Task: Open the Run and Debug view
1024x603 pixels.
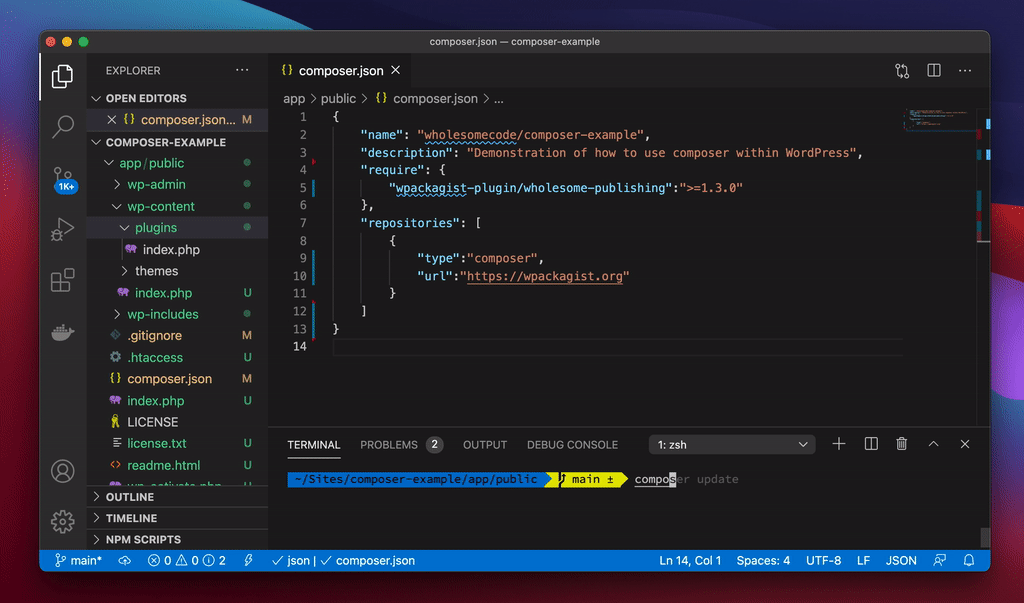Action: (63, 229)
